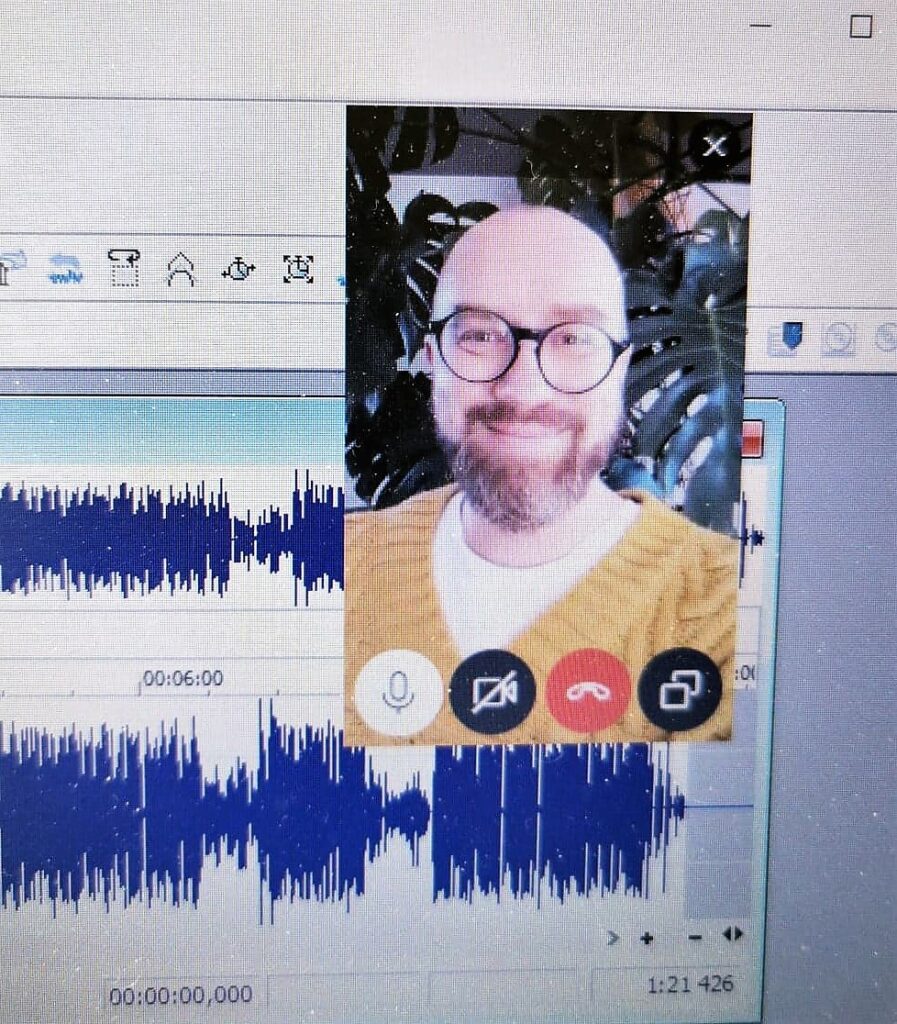The height and width of the screenshot is (1024, 897).
Task: Hang up with the red end-call button
Action: coord(588,691)
